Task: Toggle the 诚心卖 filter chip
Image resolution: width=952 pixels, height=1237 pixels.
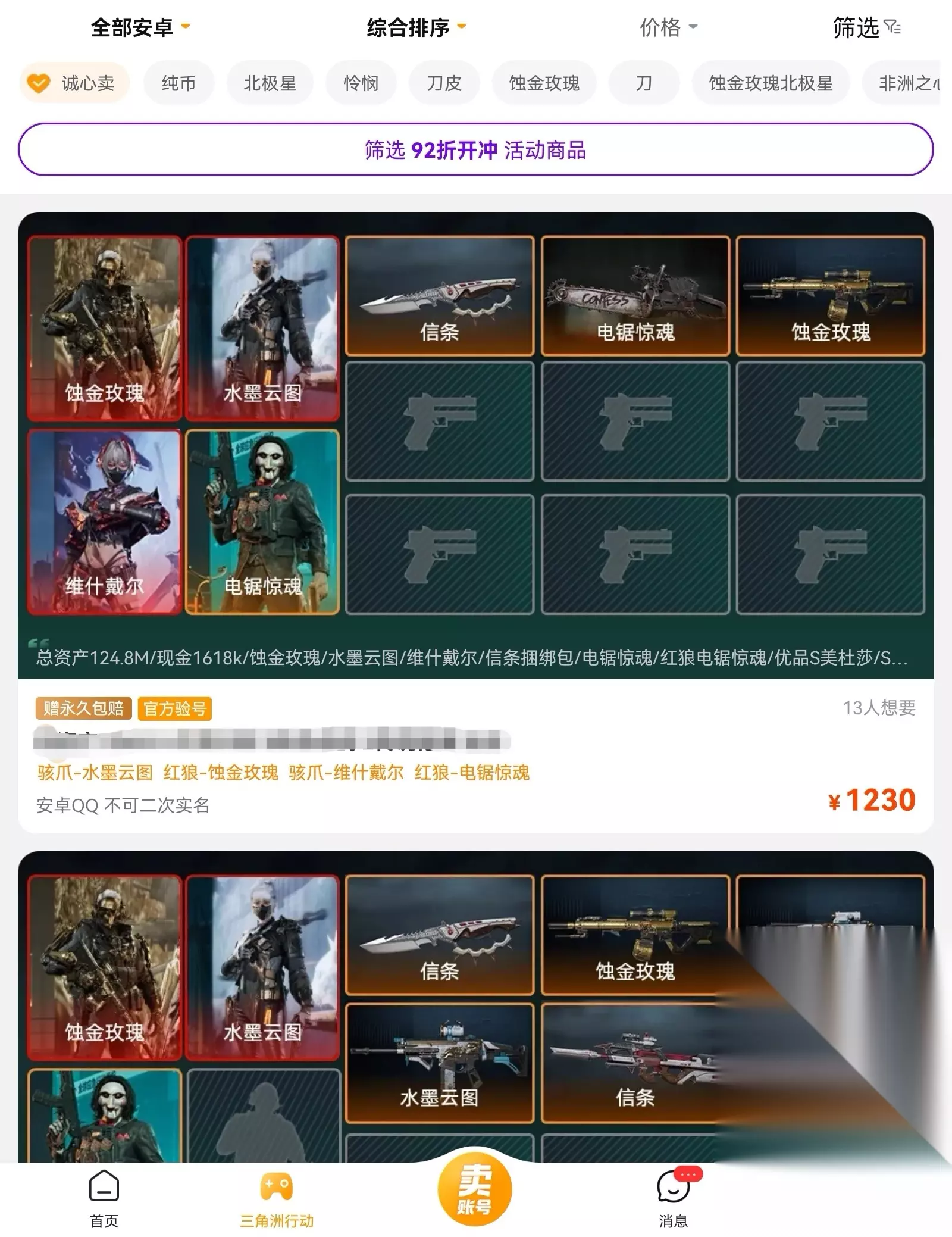Action: click(x=75, y=83)
